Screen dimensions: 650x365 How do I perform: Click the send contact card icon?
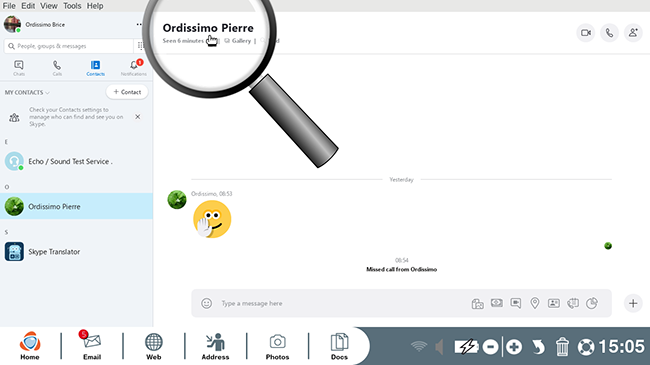(554, 303)
